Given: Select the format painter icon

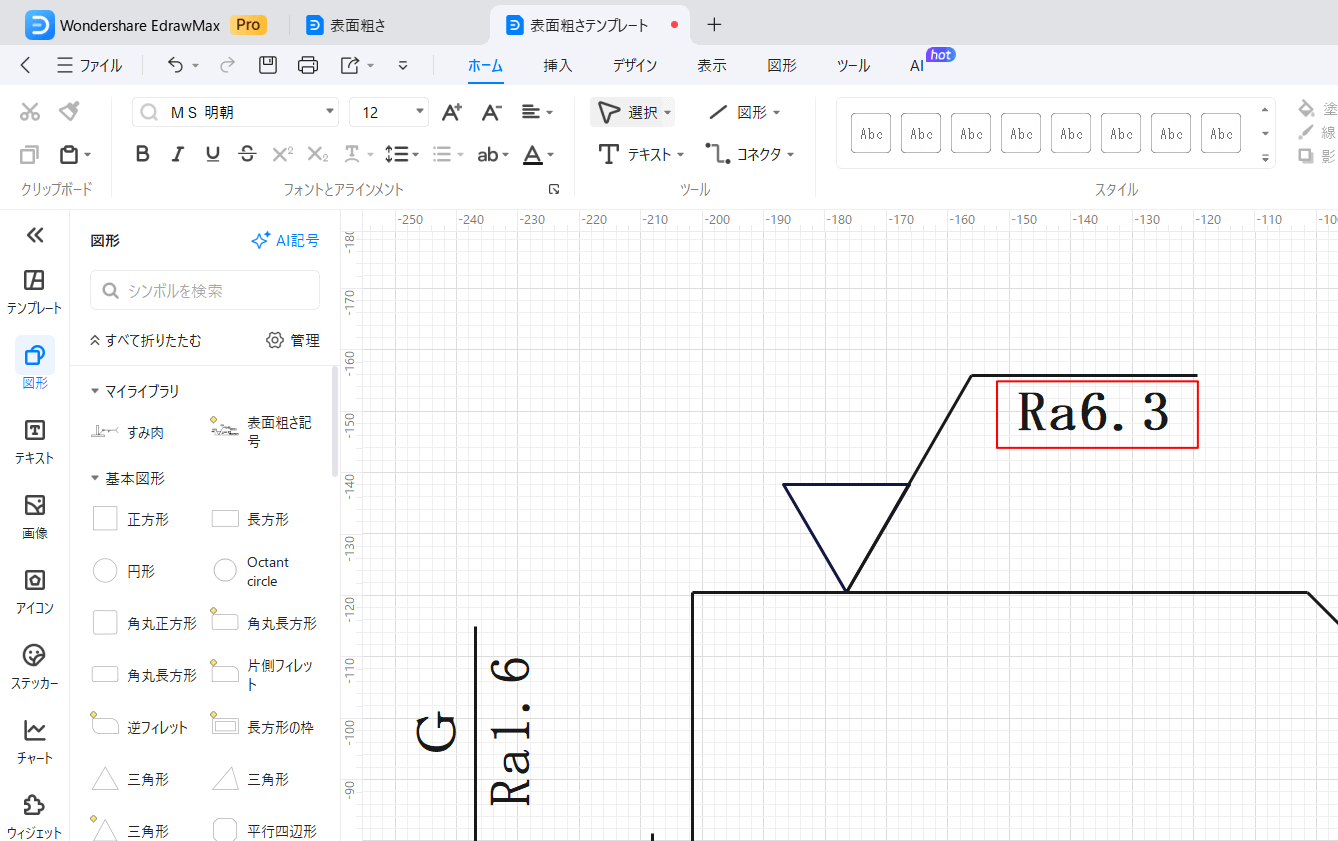Looking at the screenshot, I should (x=69, y=112).
